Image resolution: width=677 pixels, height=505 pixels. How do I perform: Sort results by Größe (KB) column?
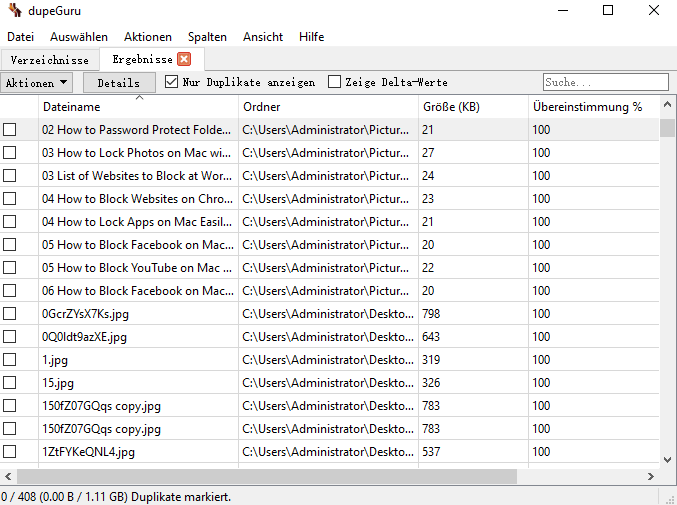[472, 107]
